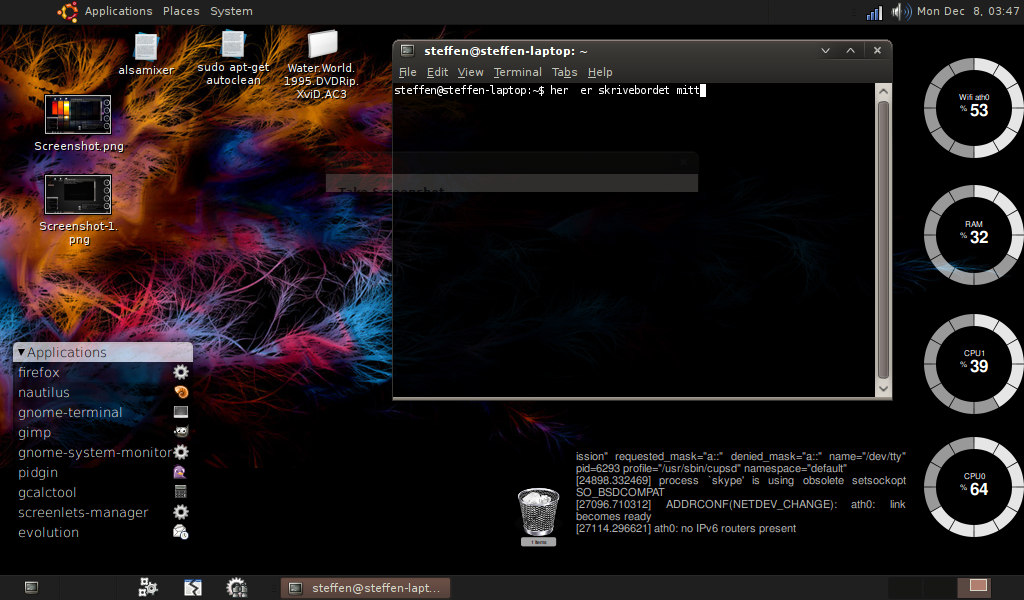Click the terminal icon in window title bar
Viewport: 1024px width, 600px height.
click(x=408, y=50)
